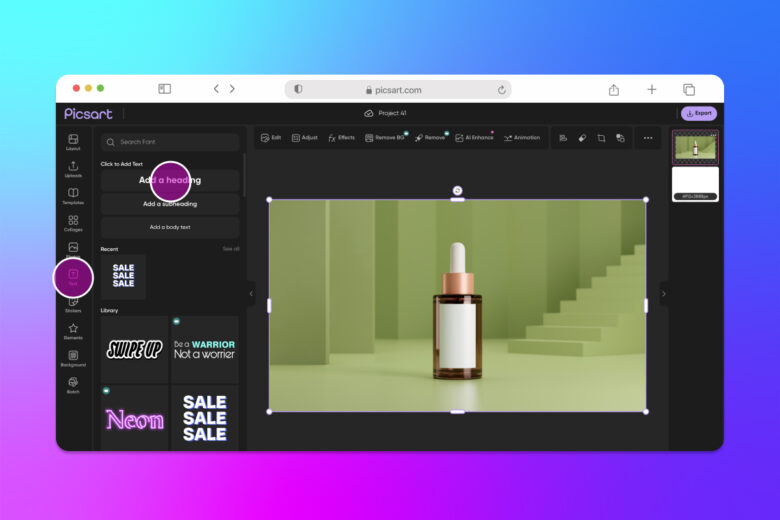780x520 pixels.
Task: Click the bottom-right image corner handle
Action: point(646,412)
